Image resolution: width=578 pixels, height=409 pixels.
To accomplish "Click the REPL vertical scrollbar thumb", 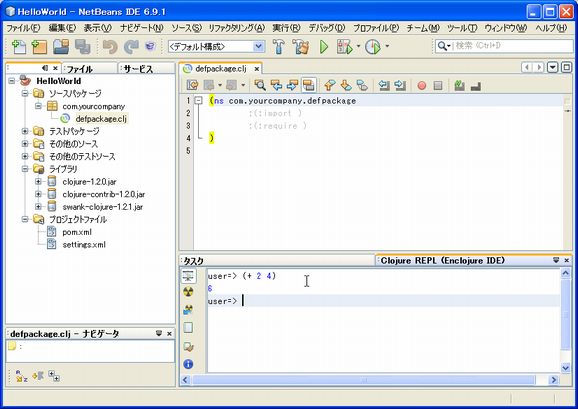I will 565,315.
